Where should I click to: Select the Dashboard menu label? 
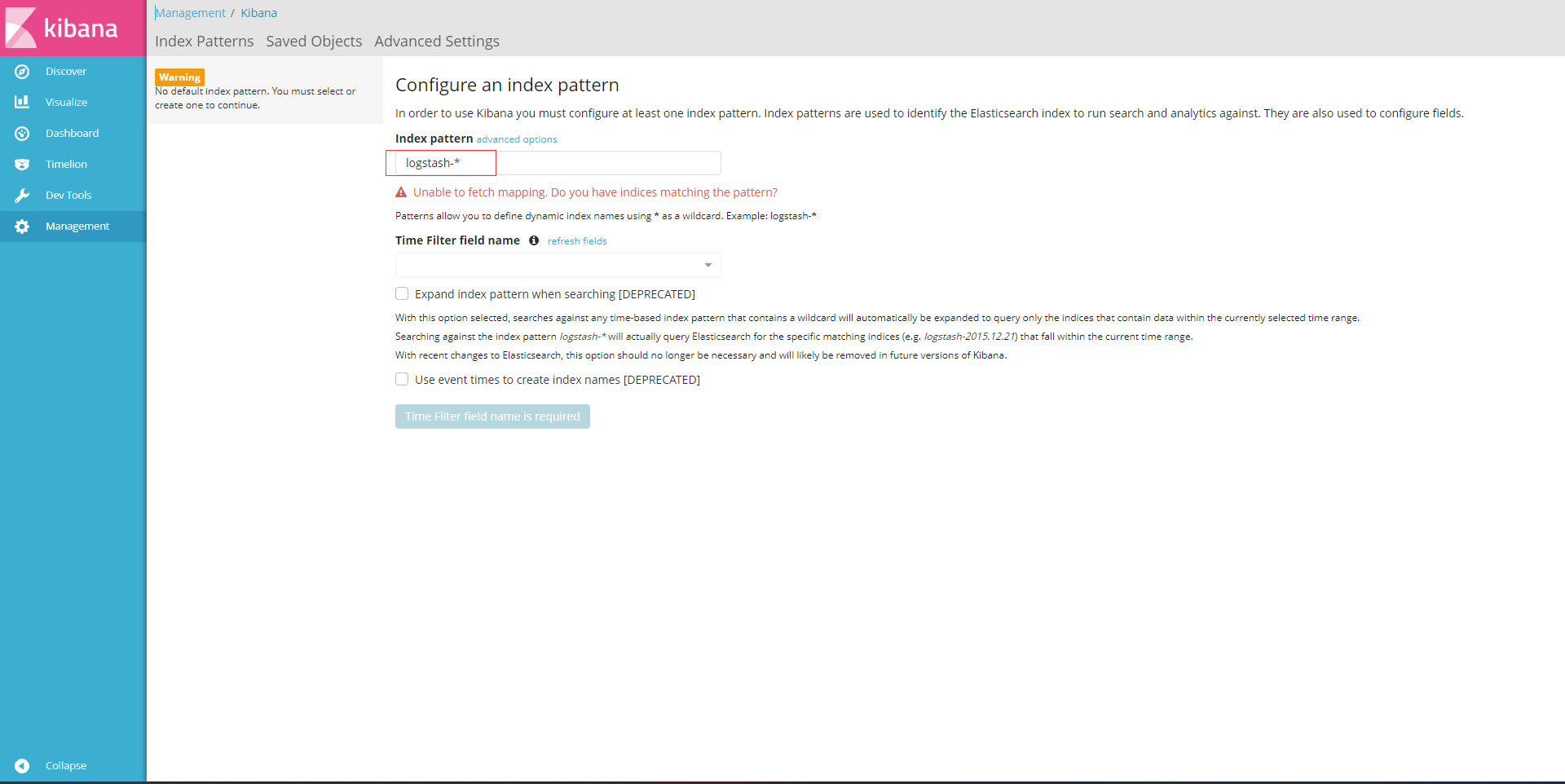pos(72,134)
